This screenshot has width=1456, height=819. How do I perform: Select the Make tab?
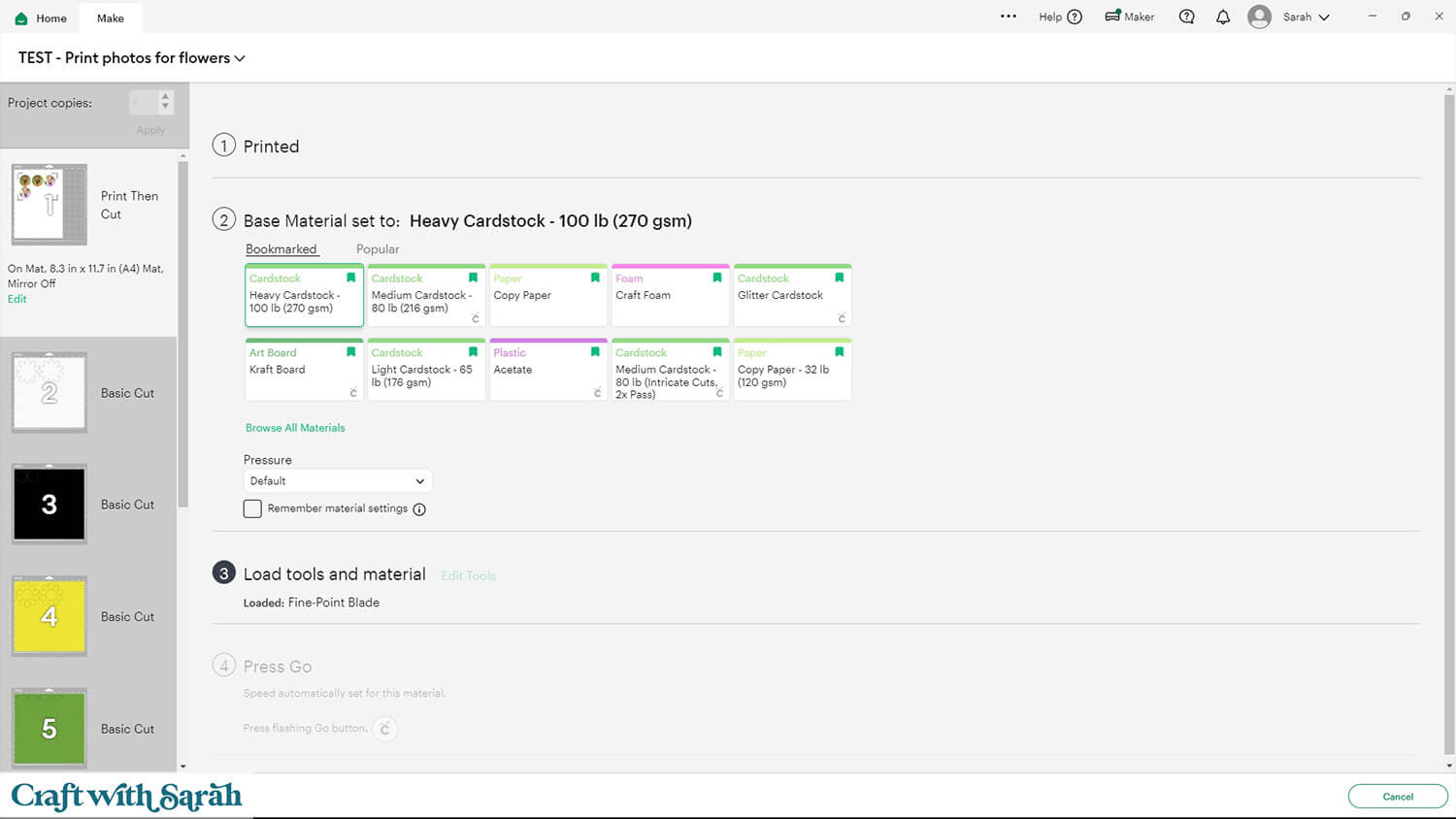pyautogui.click(x=111, y=18)
